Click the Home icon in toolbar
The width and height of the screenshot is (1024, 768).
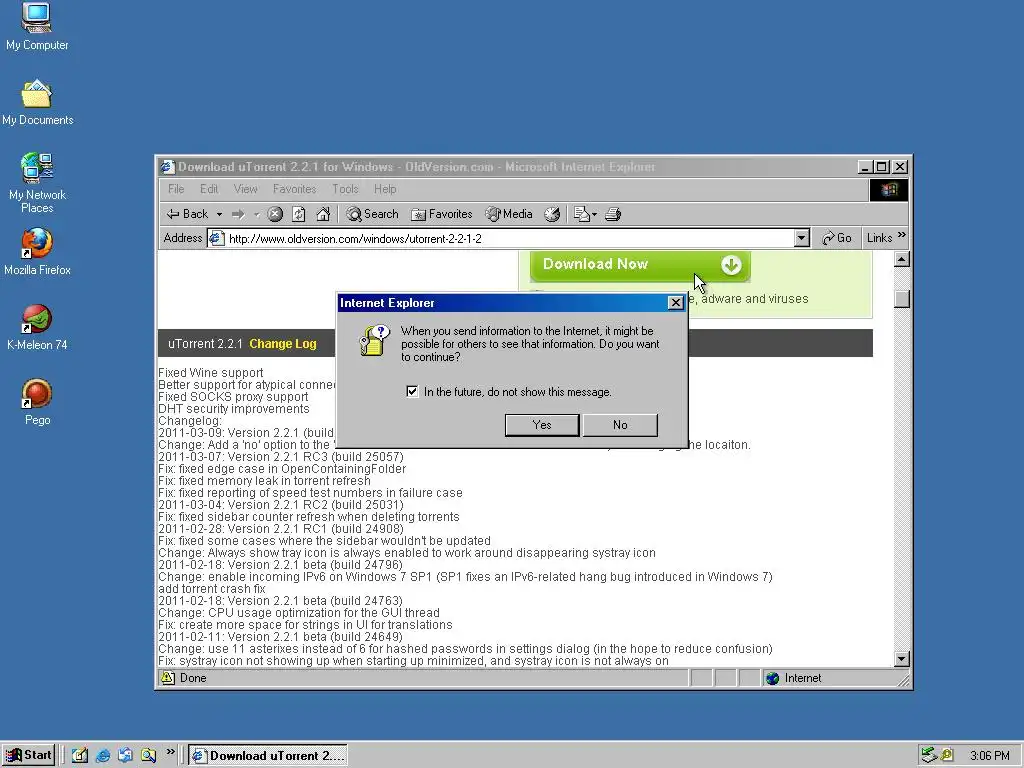pyautogui.click(x=323, y=214)
